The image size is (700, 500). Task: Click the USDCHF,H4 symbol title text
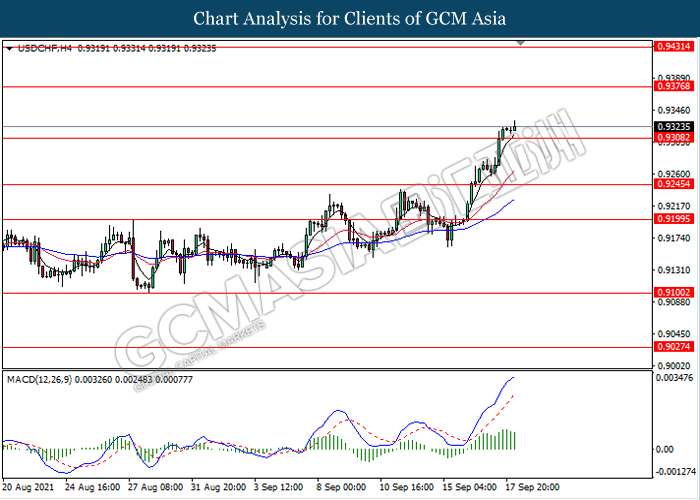pos(44,49)
